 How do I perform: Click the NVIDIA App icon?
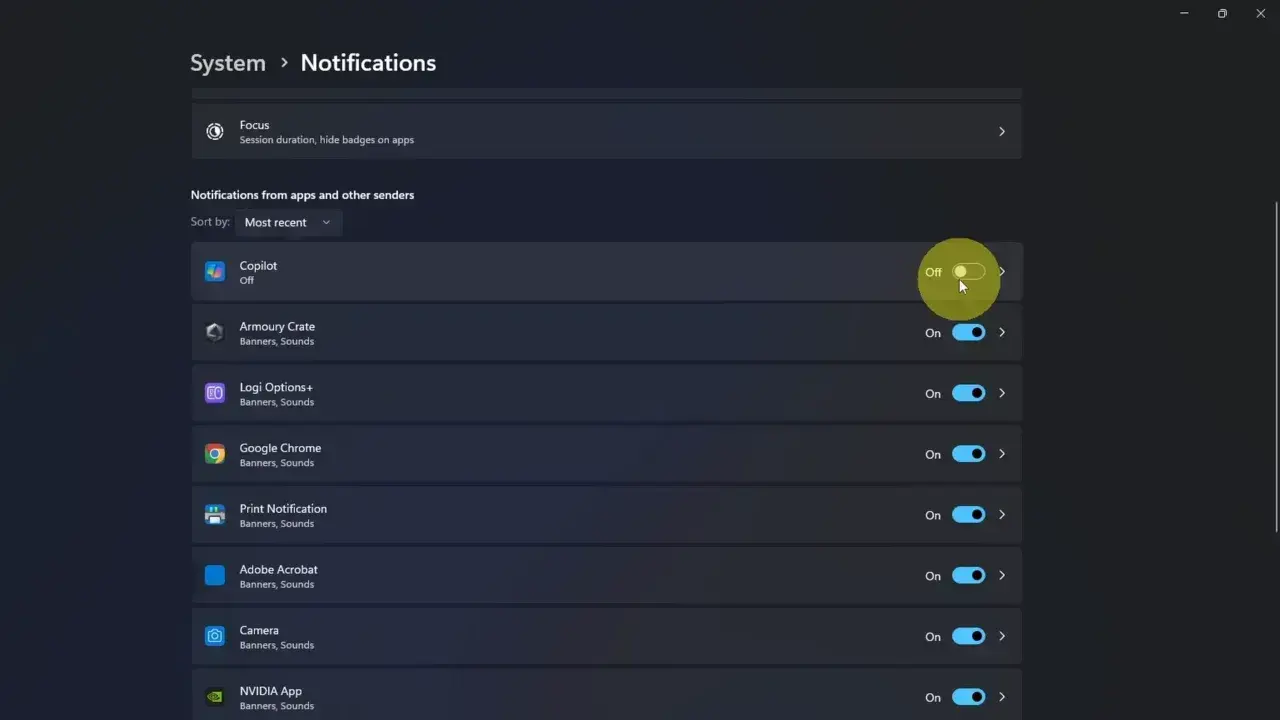tap(215, 697)
